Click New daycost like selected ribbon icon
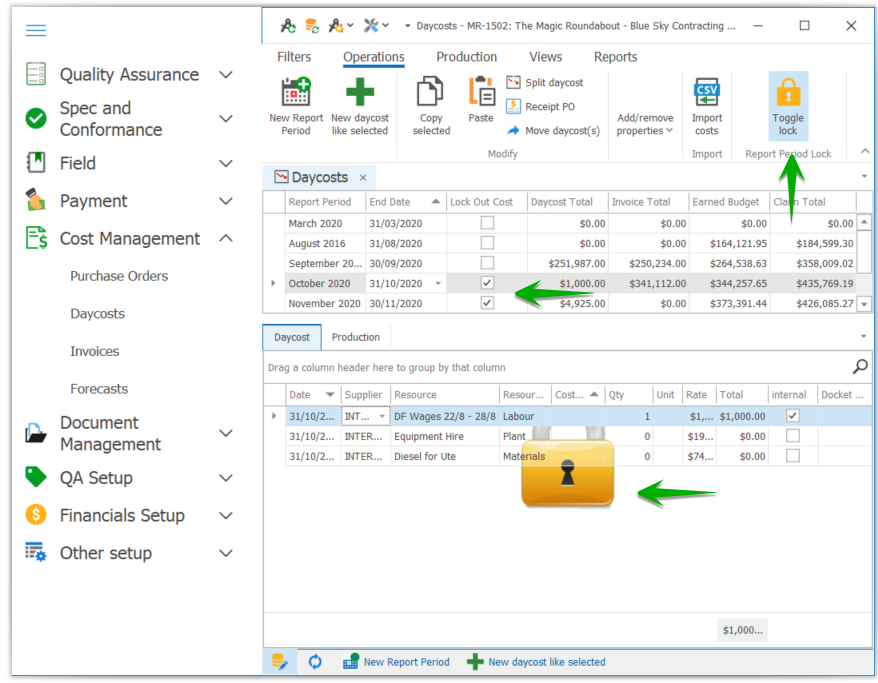878x683 pixels. coord(359,93)
